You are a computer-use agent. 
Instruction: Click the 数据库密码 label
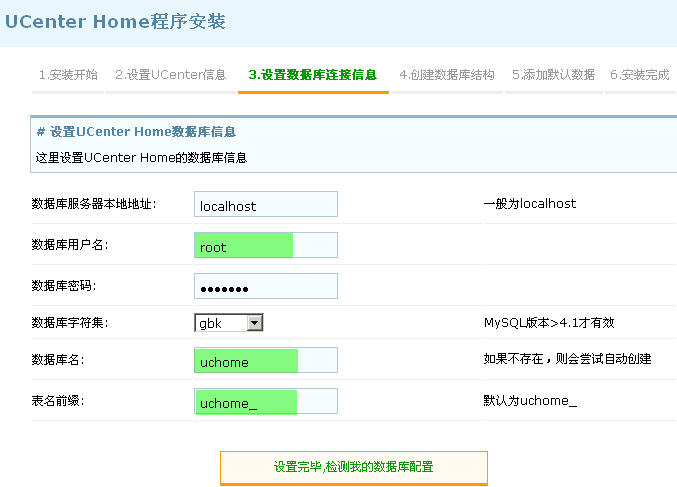(63, 286)
